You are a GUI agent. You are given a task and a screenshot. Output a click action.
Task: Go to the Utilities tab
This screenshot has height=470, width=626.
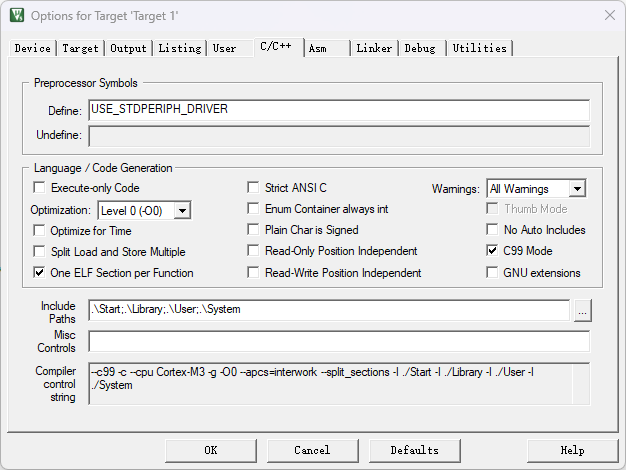point(479,48)
